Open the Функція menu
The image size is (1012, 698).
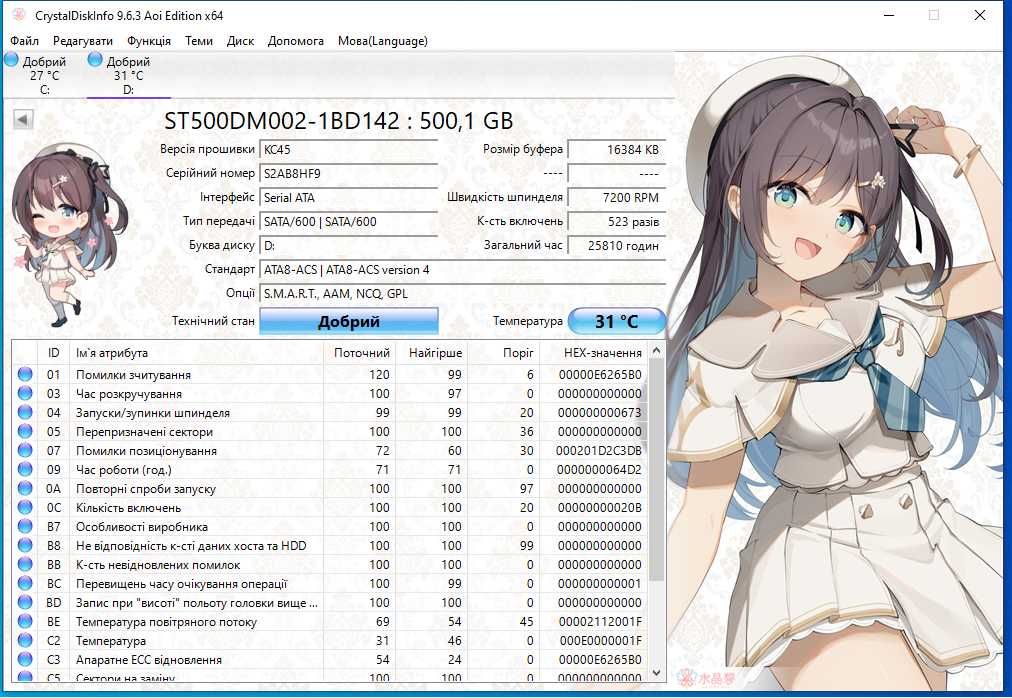pyautogui.click(x=149, y=41)
